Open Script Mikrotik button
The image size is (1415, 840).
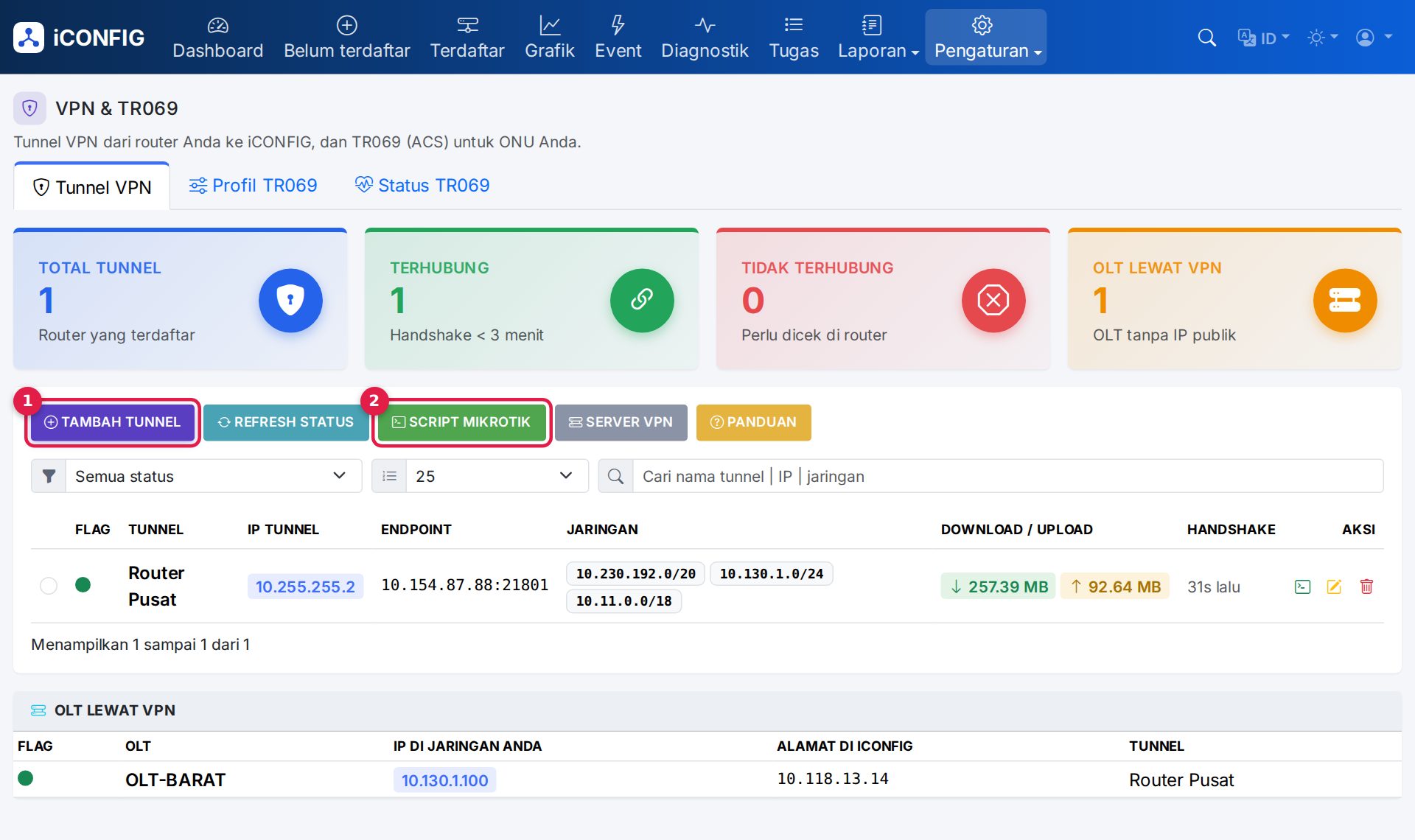(x=461, y=422)
